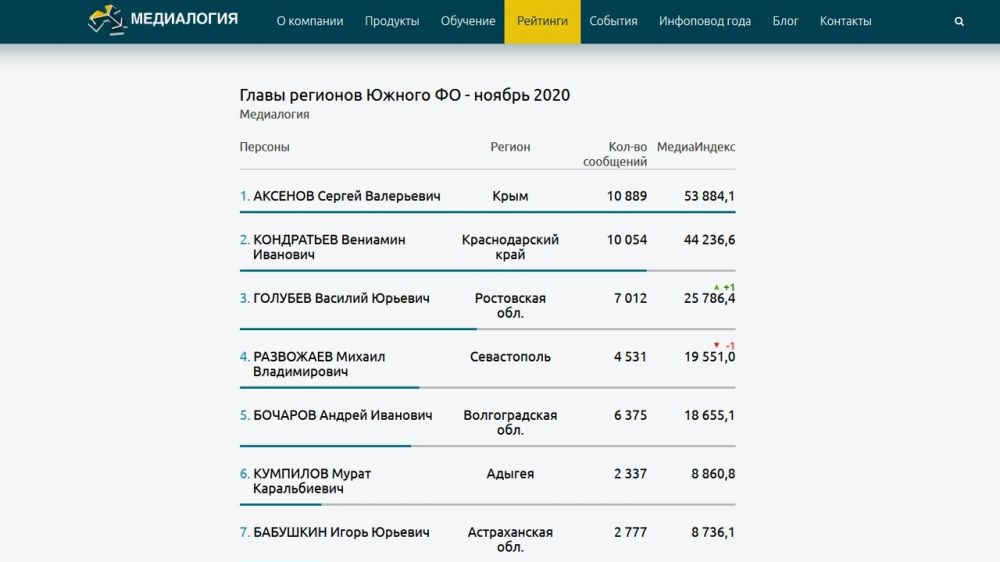The image size is (1000, 562).
Task: Open the О компании menu
Action: 310,21
